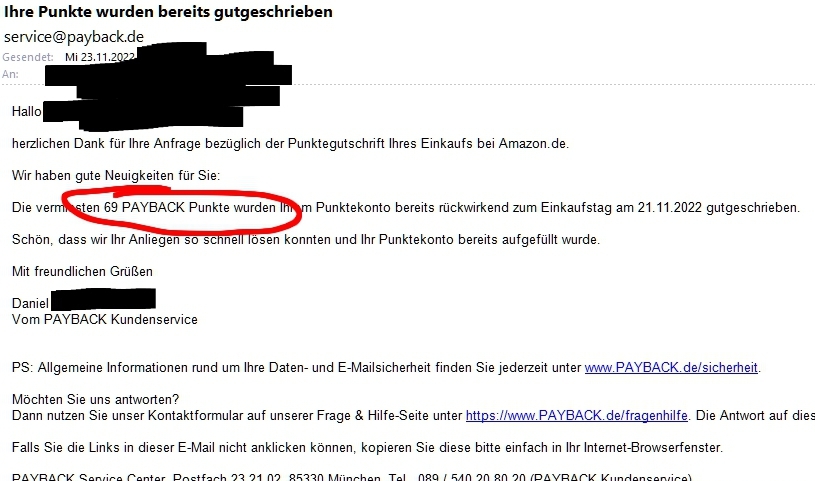Screen dimensions: 815x481
Task: Click the signature name 'Daniel'
Action: tap(30, 303)
